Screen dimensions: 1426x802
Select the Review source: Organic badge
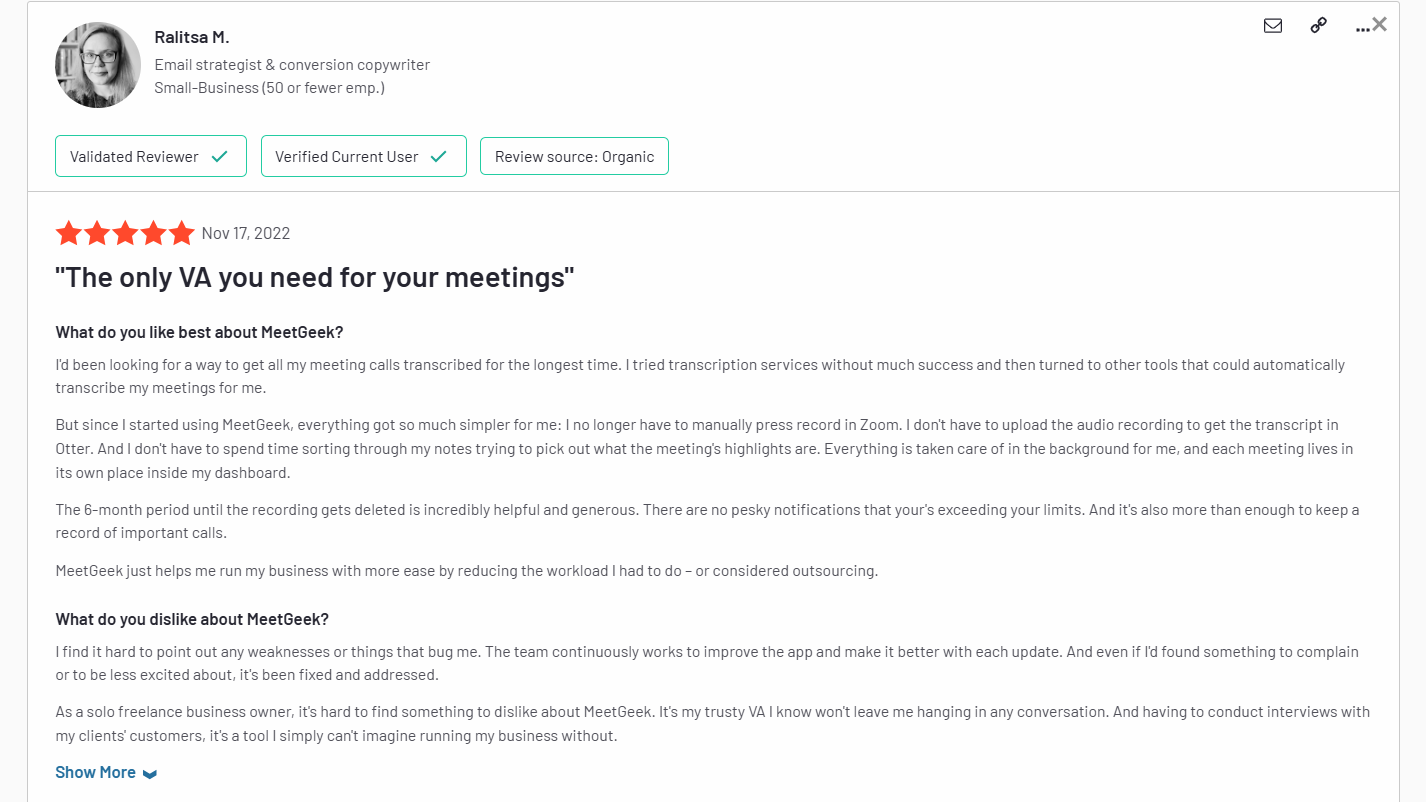tap(574, 156)
